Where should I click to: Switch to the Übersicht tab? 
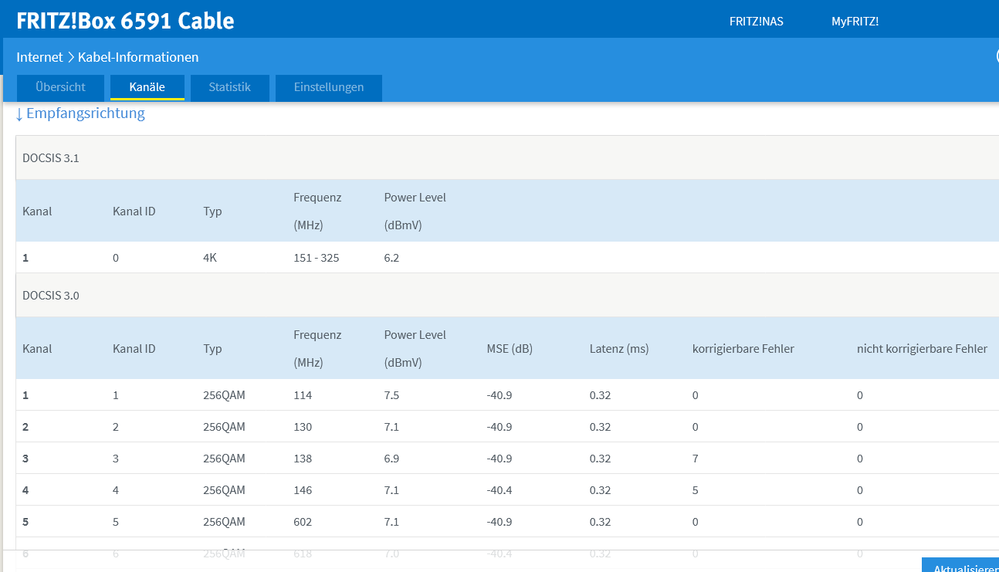(x=61, y=87)
